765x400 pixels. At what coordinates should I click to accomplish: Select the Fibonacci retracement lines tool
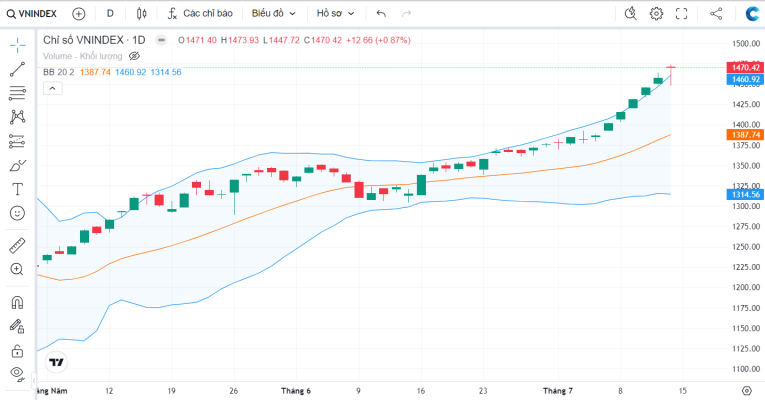pos(18,93)
